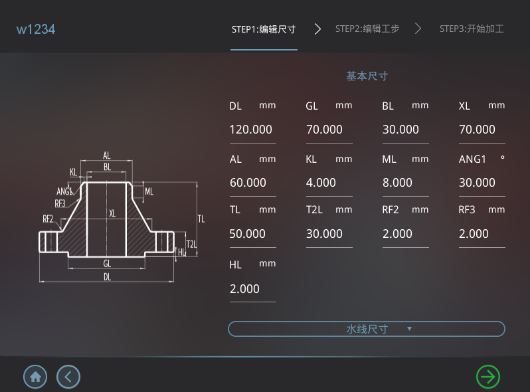Edit the TL value 50.000
Viewport: 530px width, 392px height.
(252, 234)
